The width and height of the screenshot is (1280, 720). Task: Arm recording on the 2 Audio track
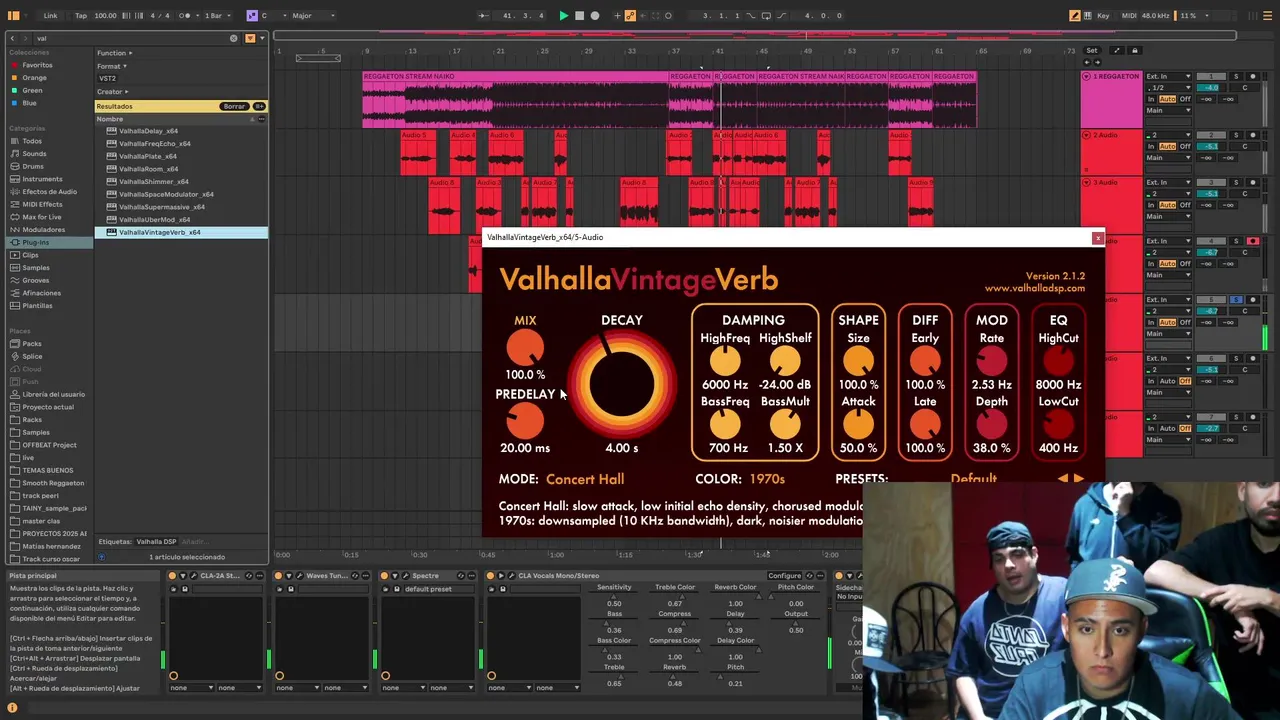[x=1252, y=135]
